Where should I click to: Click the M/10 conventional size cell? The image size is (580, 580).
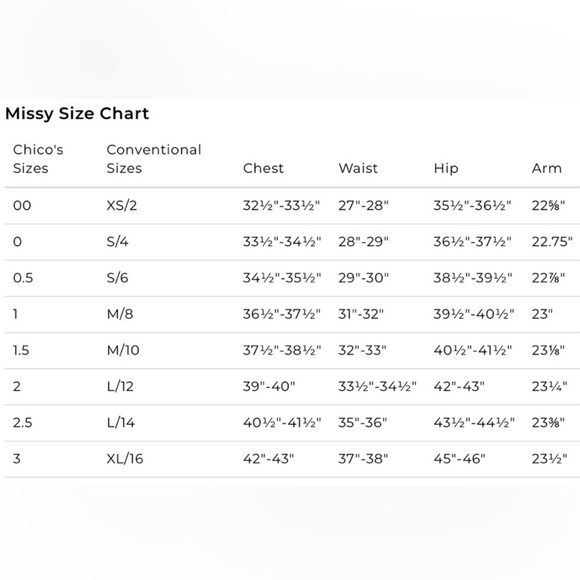tap(123, 350)
